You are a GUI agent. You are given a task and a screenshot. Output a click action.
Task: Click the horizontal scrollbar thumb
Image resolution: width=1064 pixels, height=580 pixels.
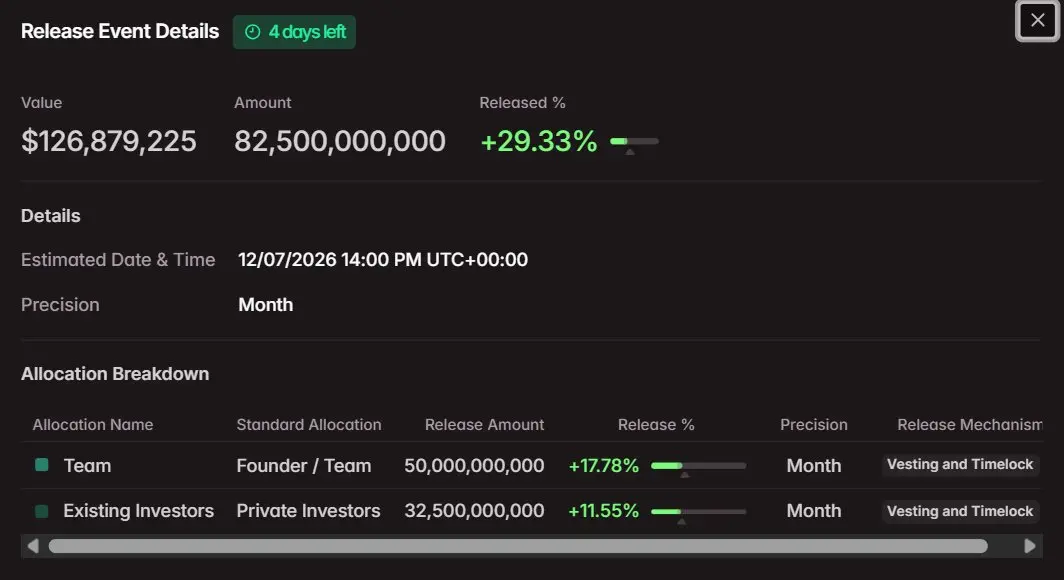click(x=518, y=546)
